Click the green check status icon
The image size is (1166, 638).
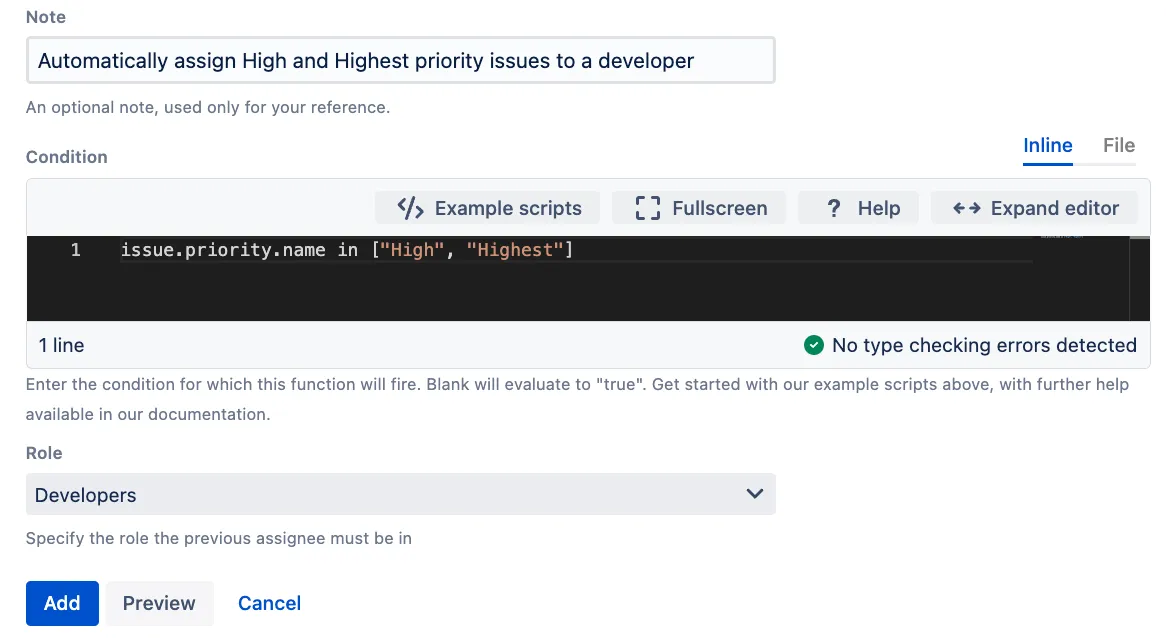coord(814,345)
